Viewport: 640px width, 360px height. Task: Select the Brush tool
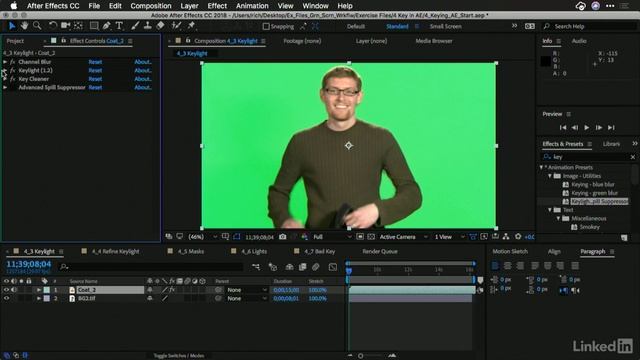135,26
